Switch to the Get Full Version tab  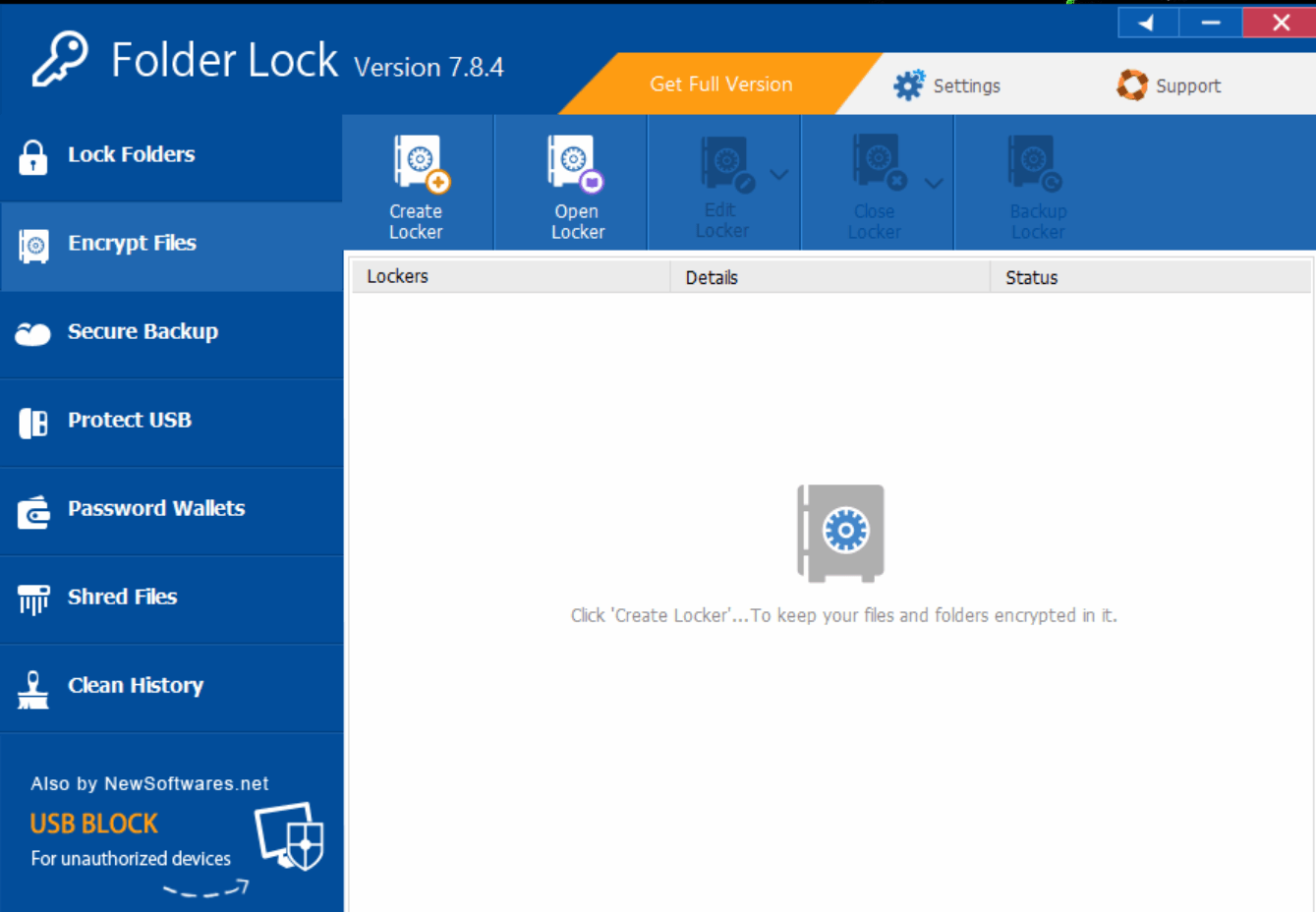[720, 85]
